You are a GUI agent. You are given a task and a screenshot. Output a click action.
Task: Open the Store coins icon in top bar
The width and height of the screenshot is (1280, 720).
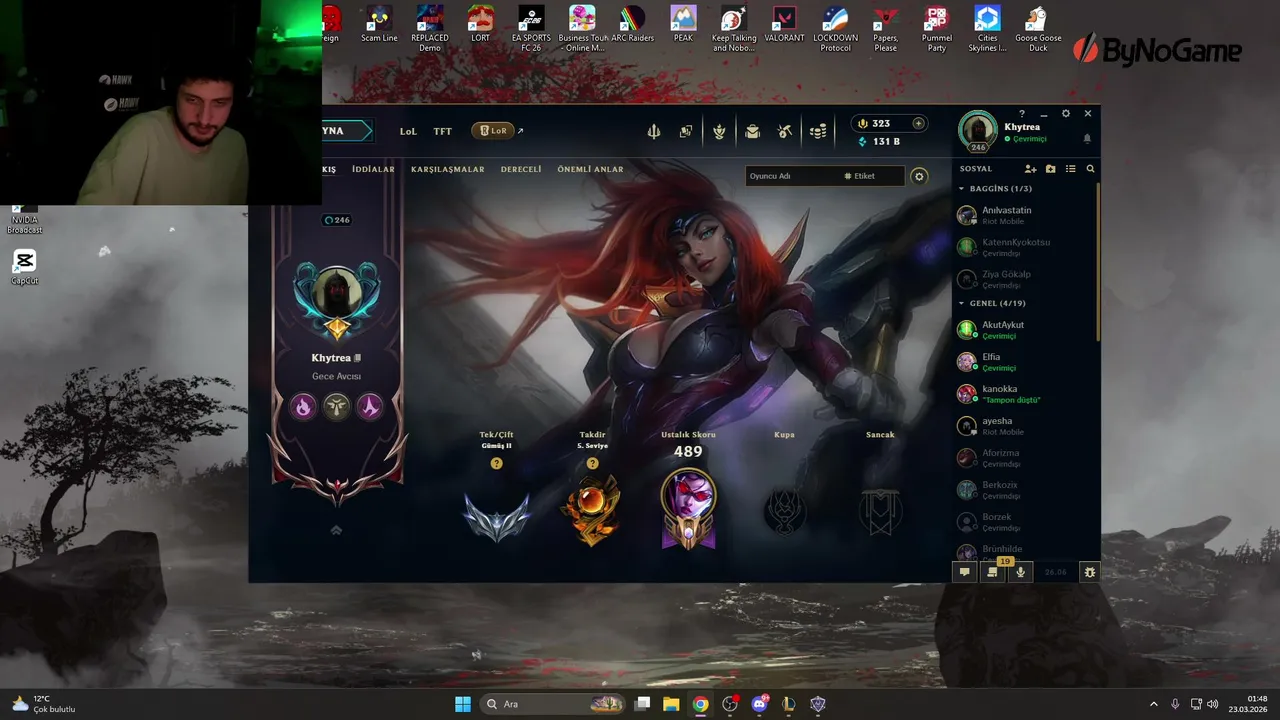pos(818,131)
